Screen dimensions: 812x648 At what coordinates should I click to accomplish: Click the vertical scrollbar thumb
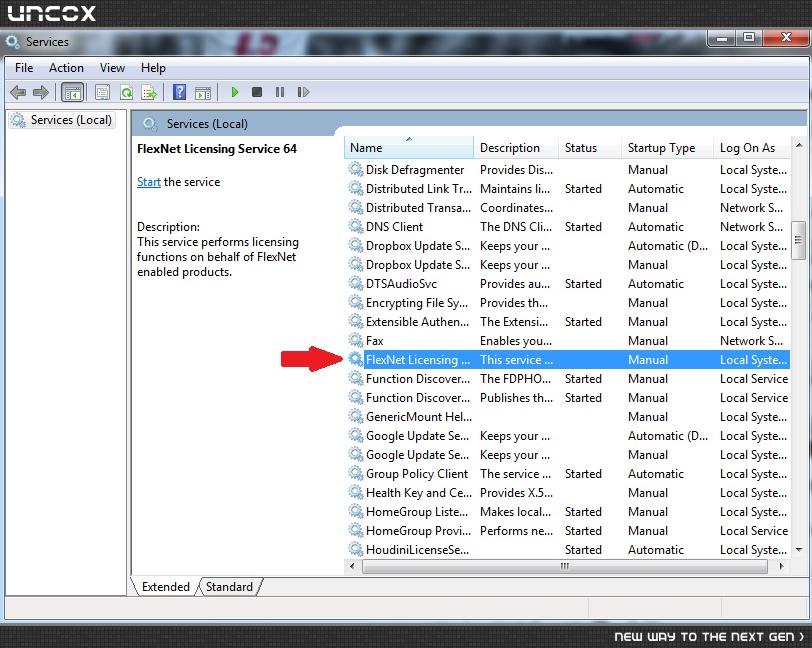pos(799,240)
